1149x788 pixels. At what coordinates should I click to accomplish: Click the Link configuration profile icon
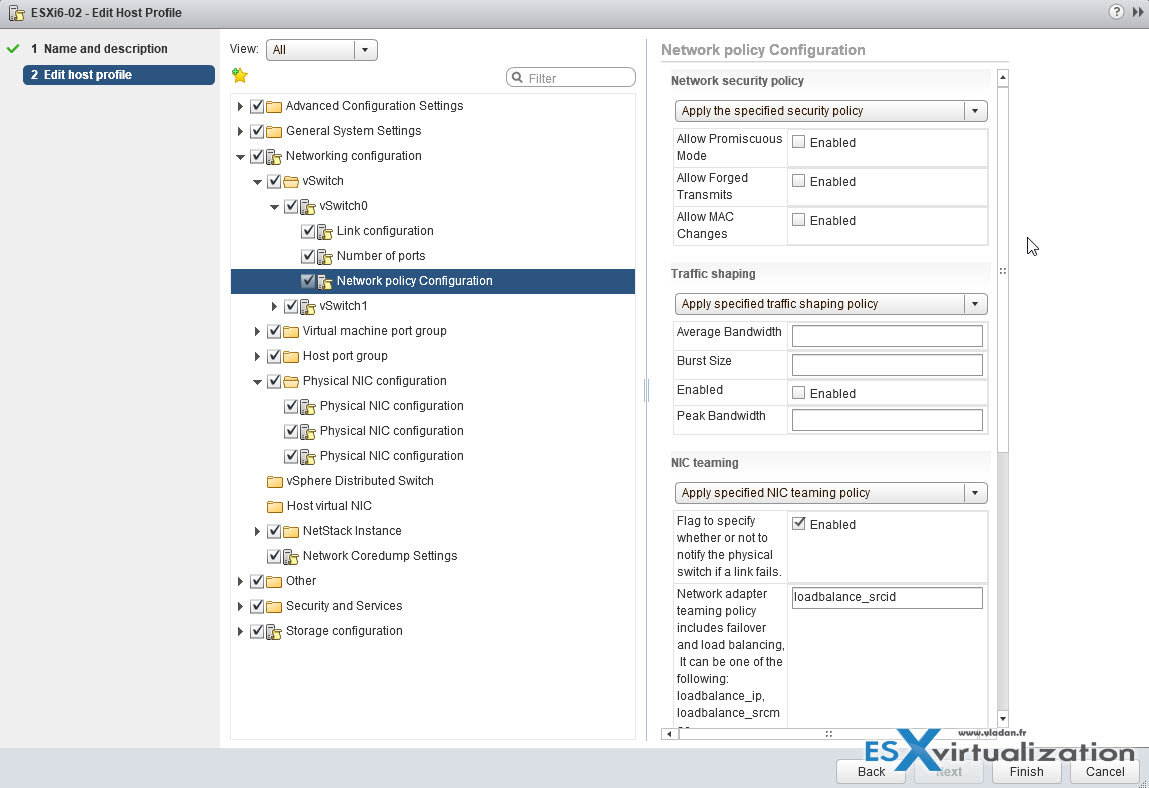(x=325, y=232)
